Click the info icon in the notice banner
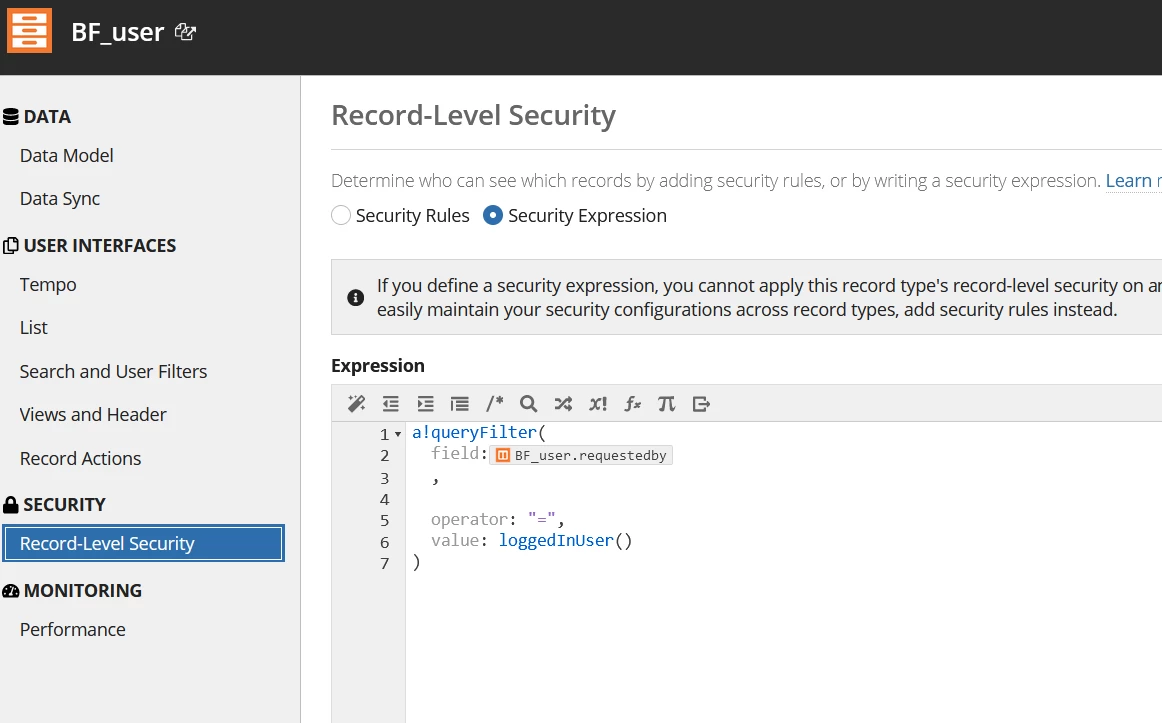The width and height of the screenshot is (1162, 723). tap(356, 298)
